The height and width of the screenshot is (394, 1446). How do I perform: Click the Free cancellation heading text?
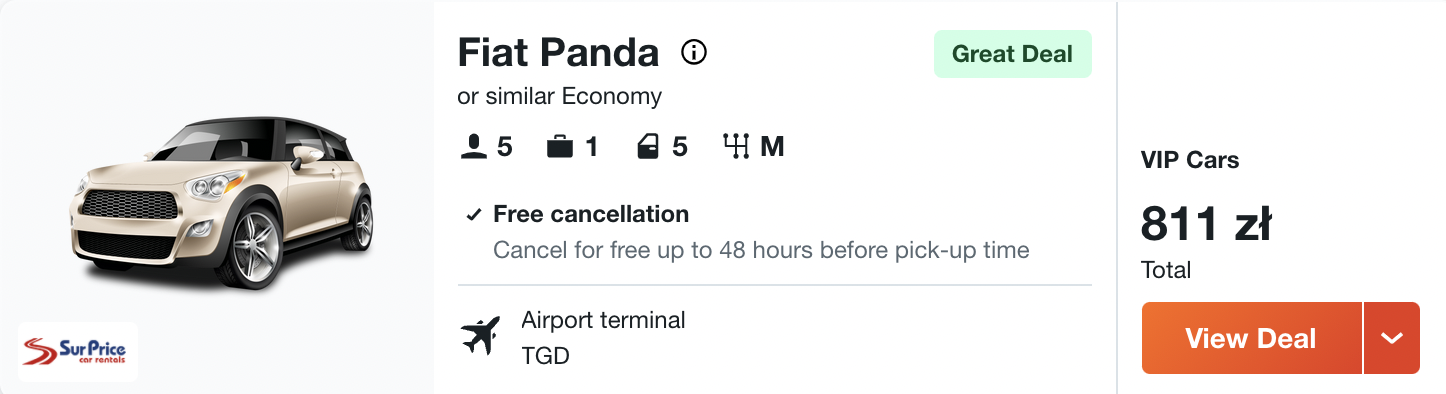[x=591, y=214]
